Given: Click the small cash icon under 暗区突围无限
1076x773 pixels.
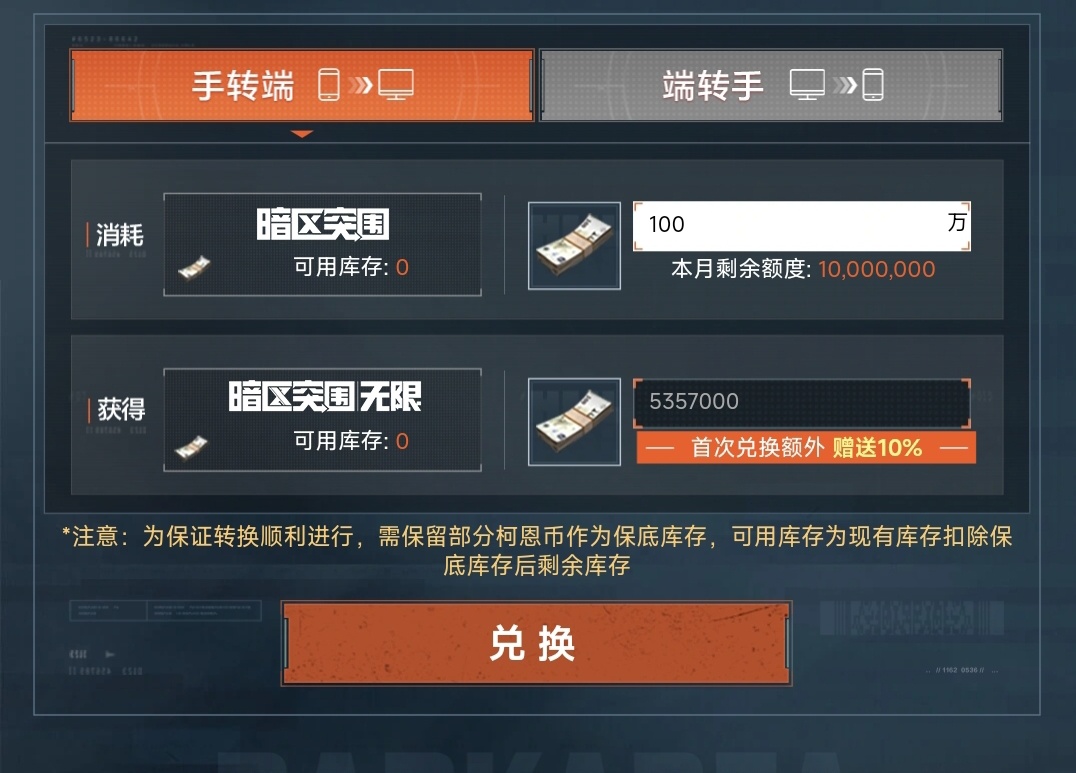Looking at the screenshot, I should [x=191, y=447].
